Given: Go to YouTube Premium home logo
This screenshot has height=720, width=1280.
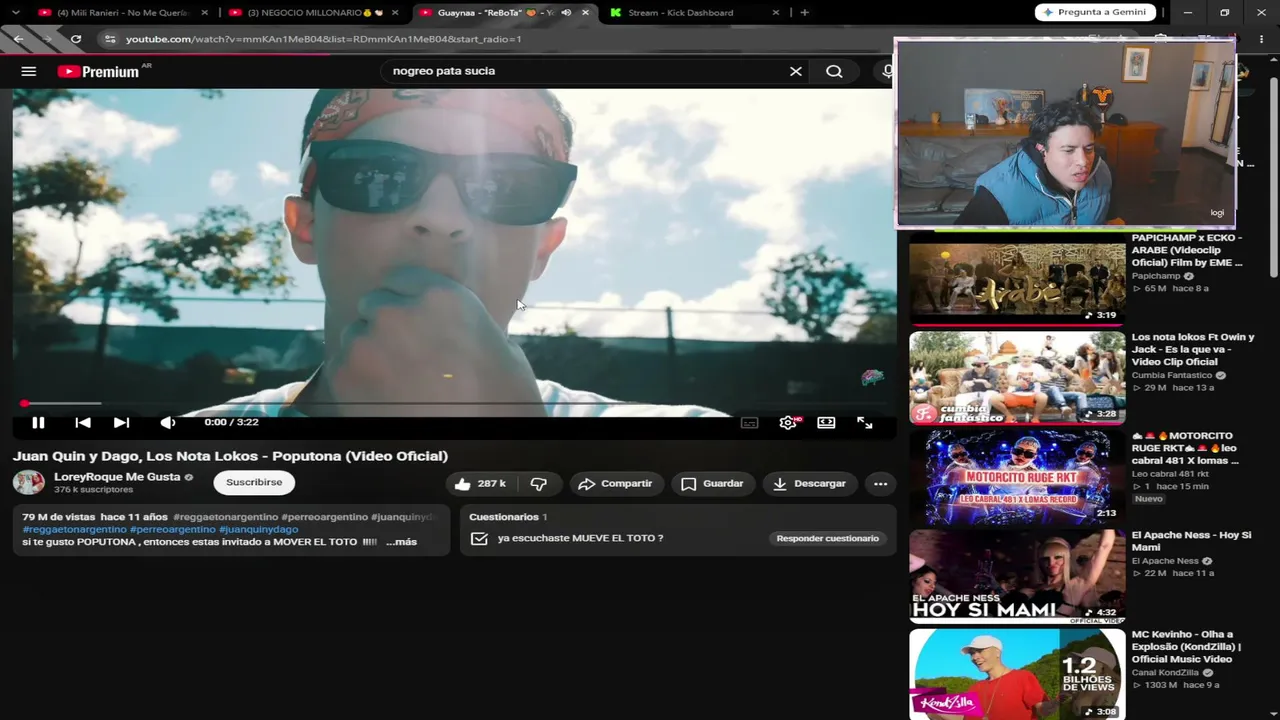Looking at the screenshot, I should click(98, 71).
